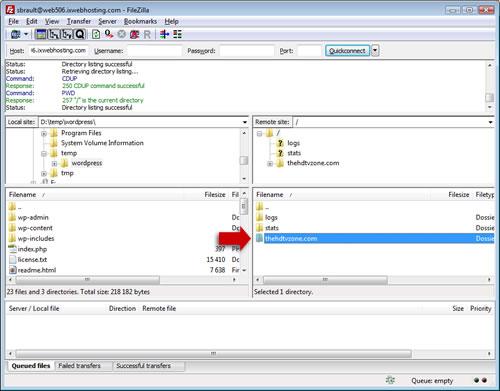Disconnect from the current server
This screenshot has width=500, height=391.
[134, 34]
